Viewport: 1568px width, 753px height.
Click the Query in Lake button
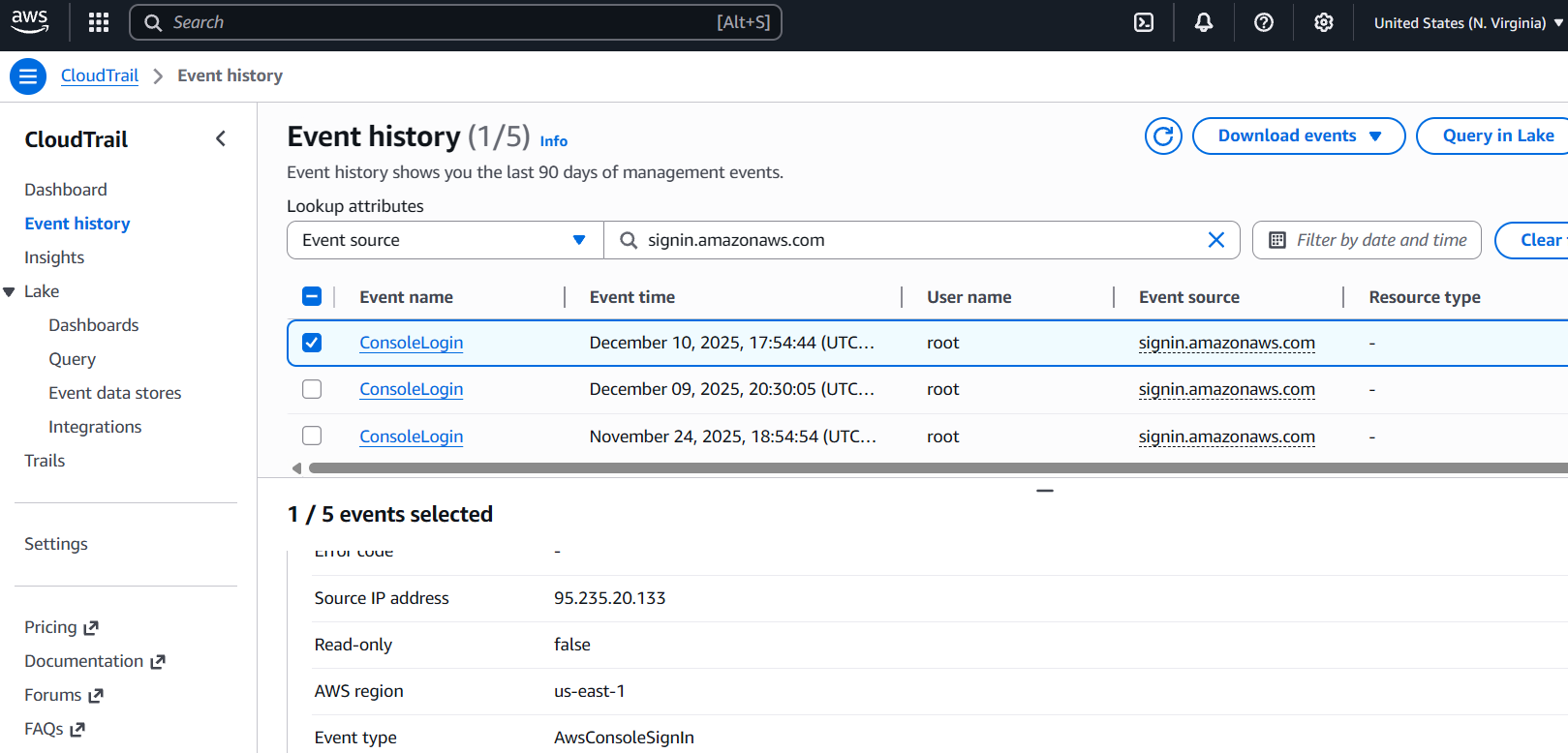click(1492, 136)
